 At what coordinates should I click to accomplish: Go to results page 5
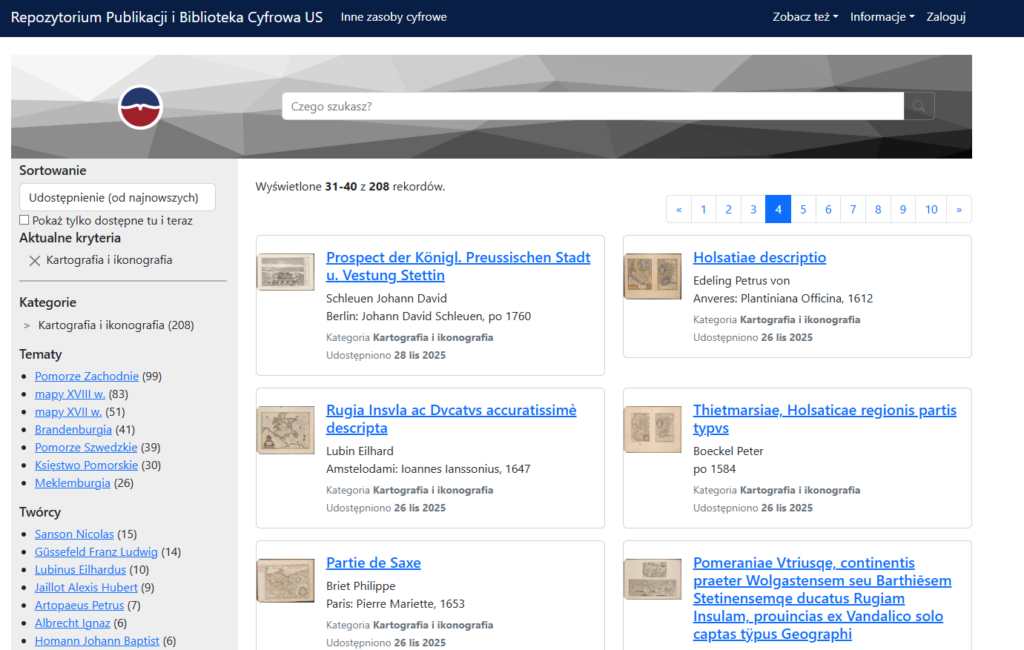[x=803, y=209]
